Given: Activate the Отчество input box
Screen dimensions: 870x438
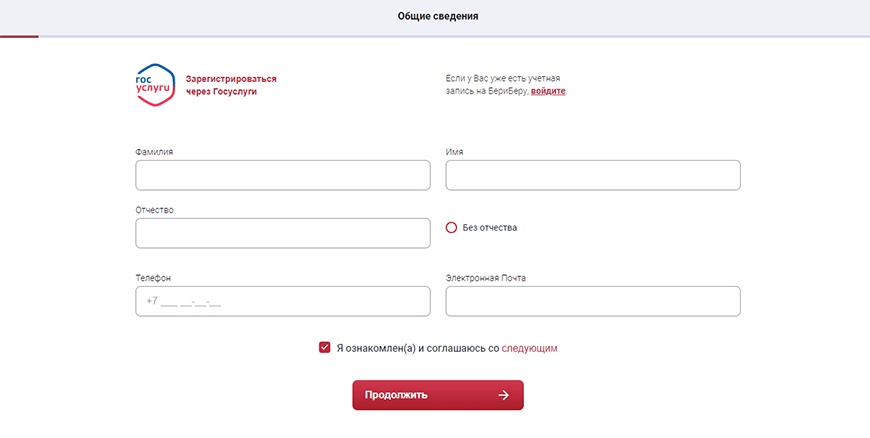Looking at the screenshot, I should pyautogui.click(x=283, y=233).
